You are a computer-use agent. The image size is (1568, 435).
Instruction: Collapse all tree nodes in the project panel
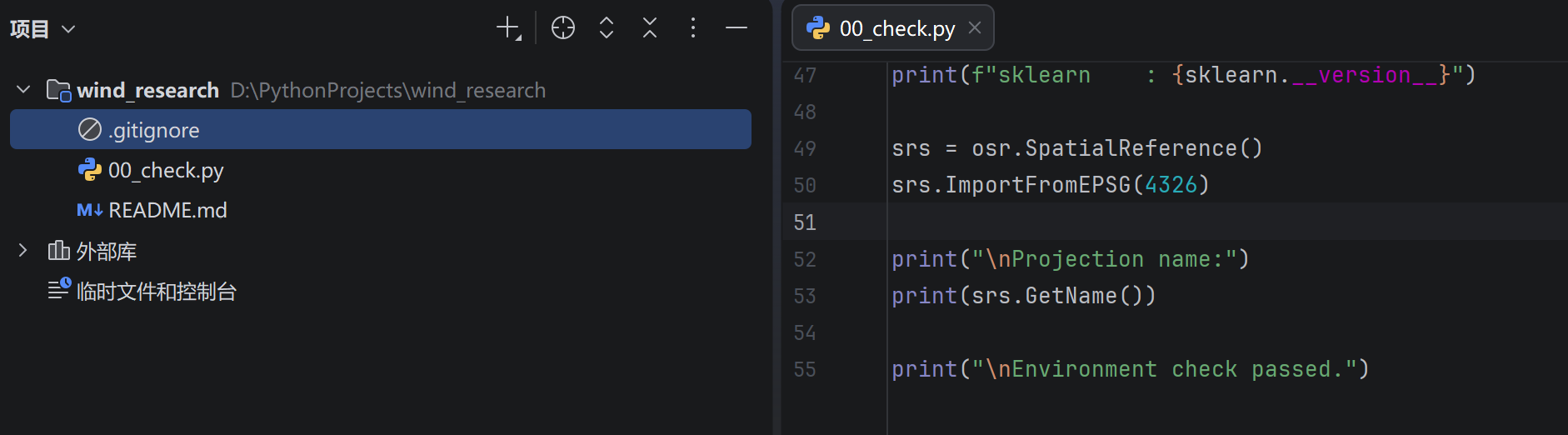click(x=650, y=28)
